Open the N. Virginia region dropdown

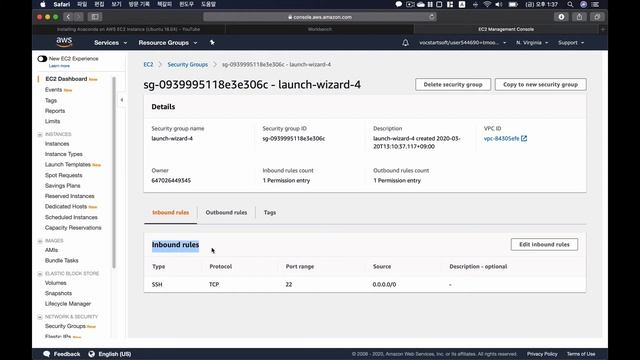(x=532, y=42)
